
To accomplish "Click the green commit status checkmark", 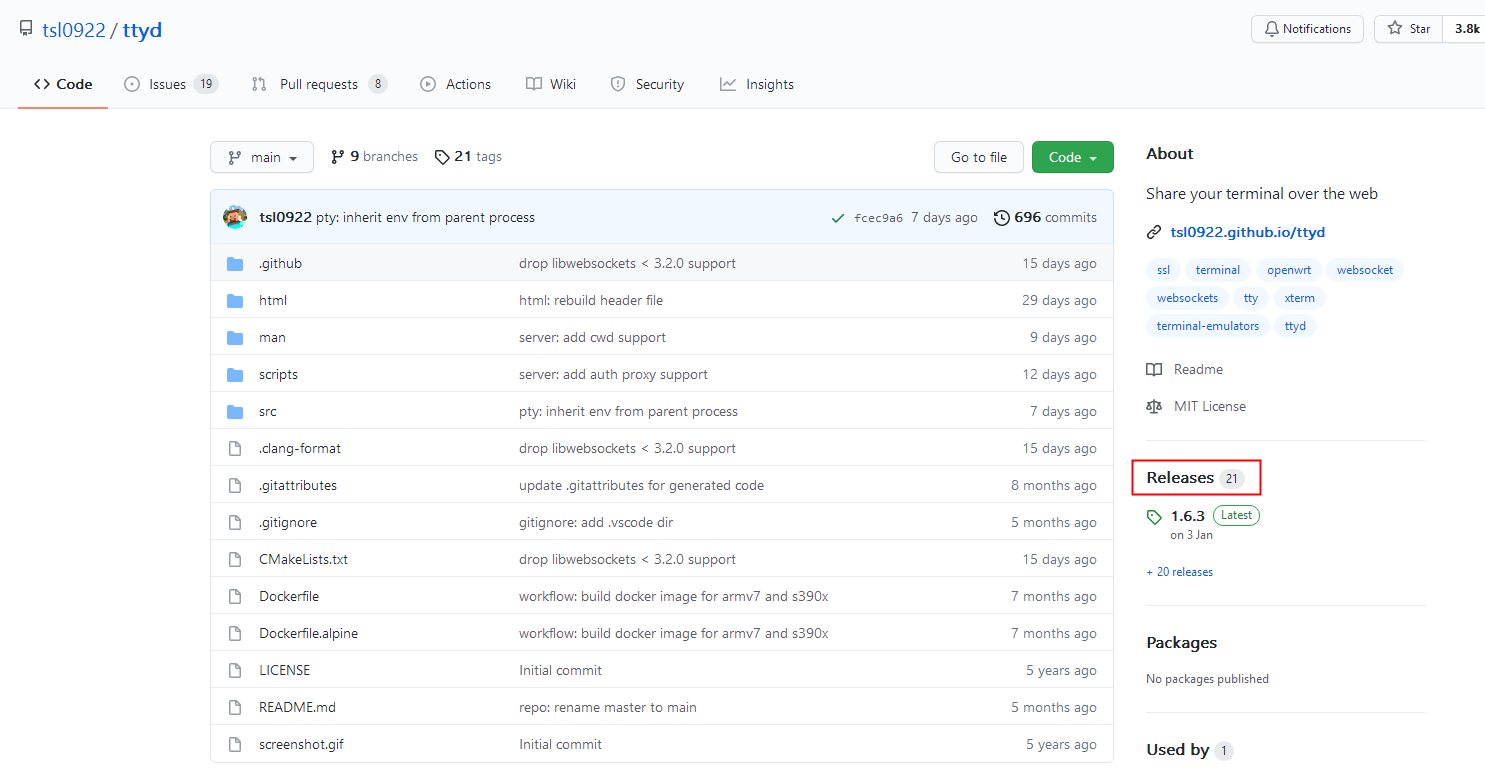I will (838, 218).
